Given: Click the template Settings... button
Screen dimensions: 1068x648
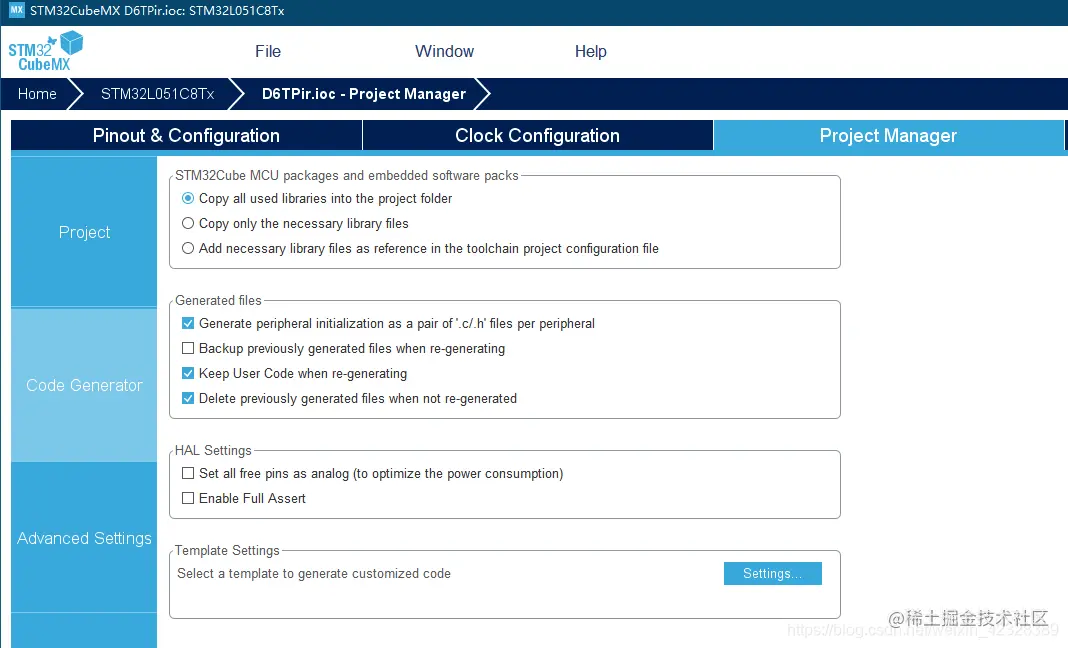Looking at the screenshot, I should pyautogui.click(x=772, y=574).
